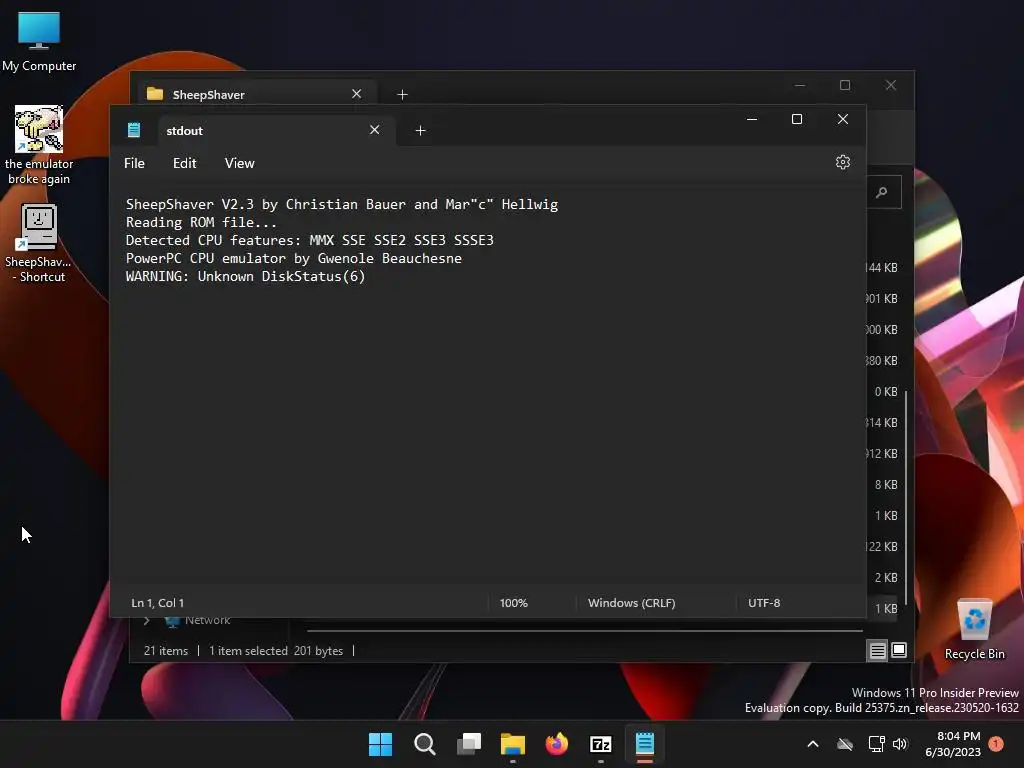The height and width of the screenshot is (768, 1024).
Task: Open Notepad settings gear
Action: click(842, 163)
